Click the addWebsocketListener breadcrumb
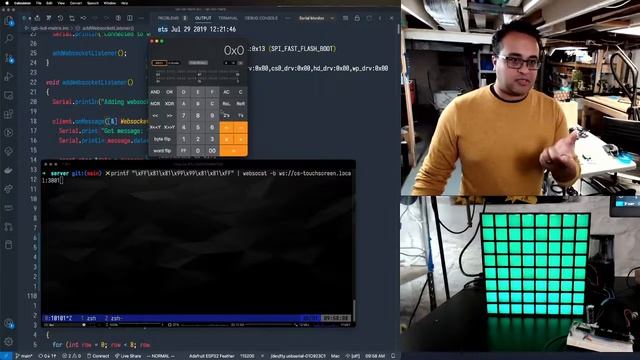Image resolution: width=640 pixels, height=360 pixels. [108, 28]
